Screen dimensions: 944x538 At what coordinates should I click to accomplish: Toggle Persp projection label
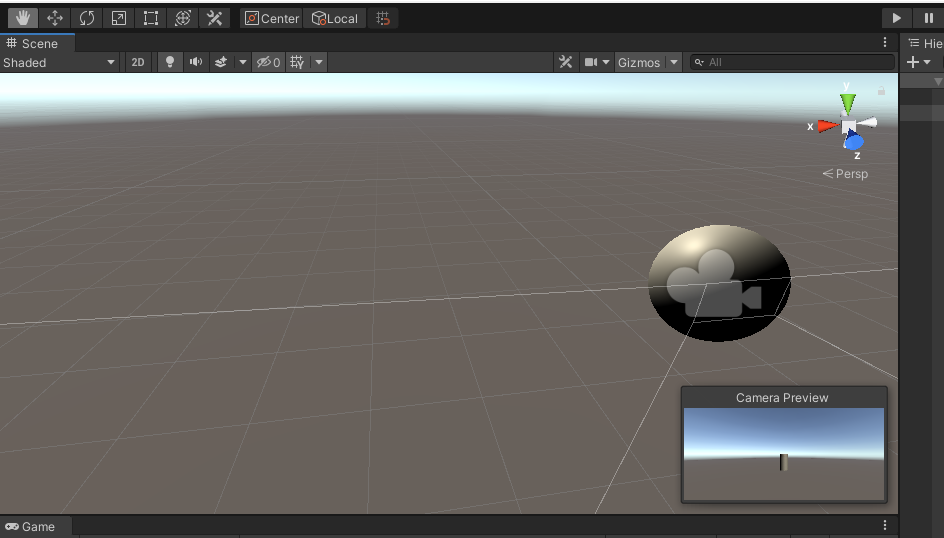click(x=845, y=173)
